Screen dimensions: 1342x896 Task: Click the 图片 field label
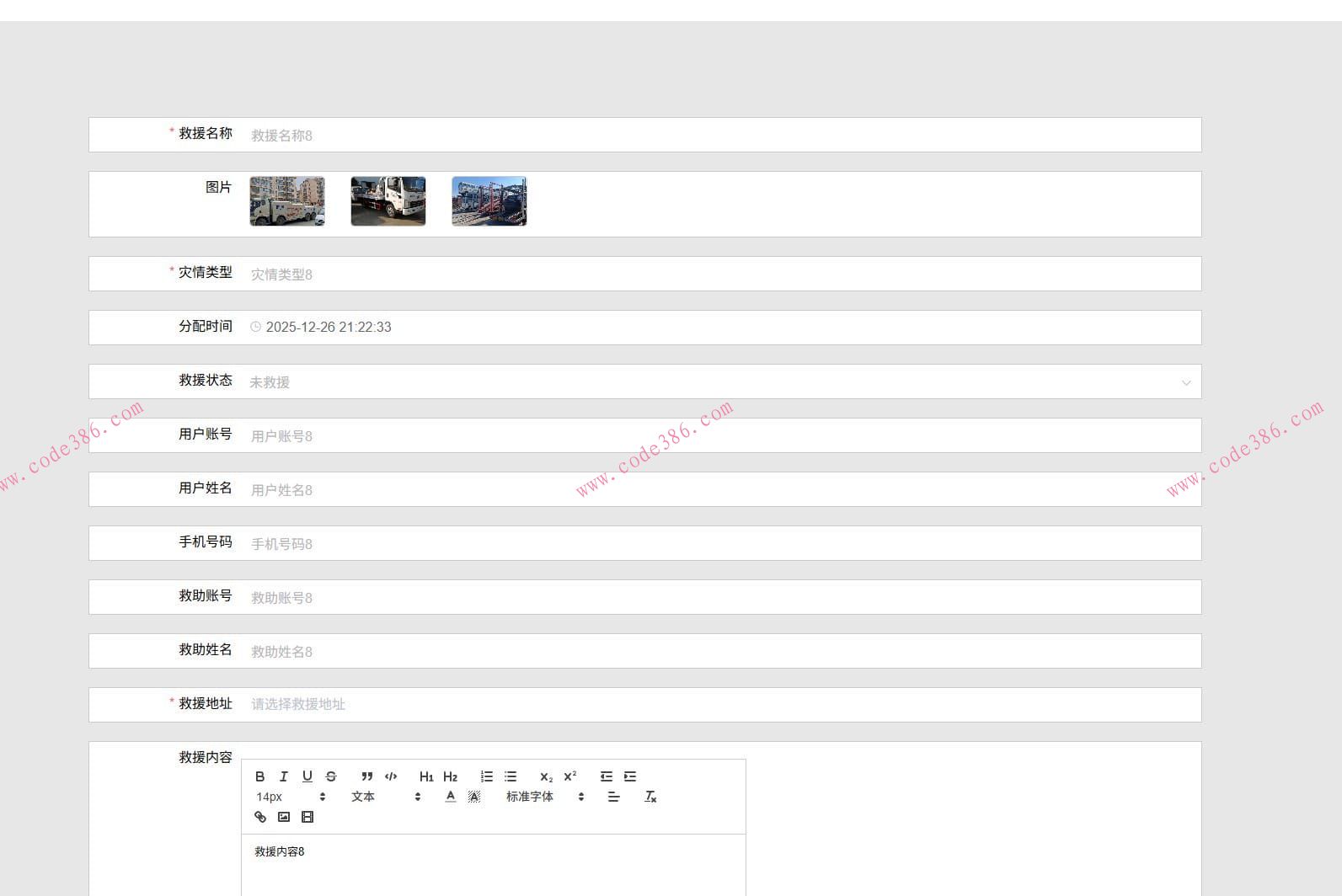[x=219, y=187]
